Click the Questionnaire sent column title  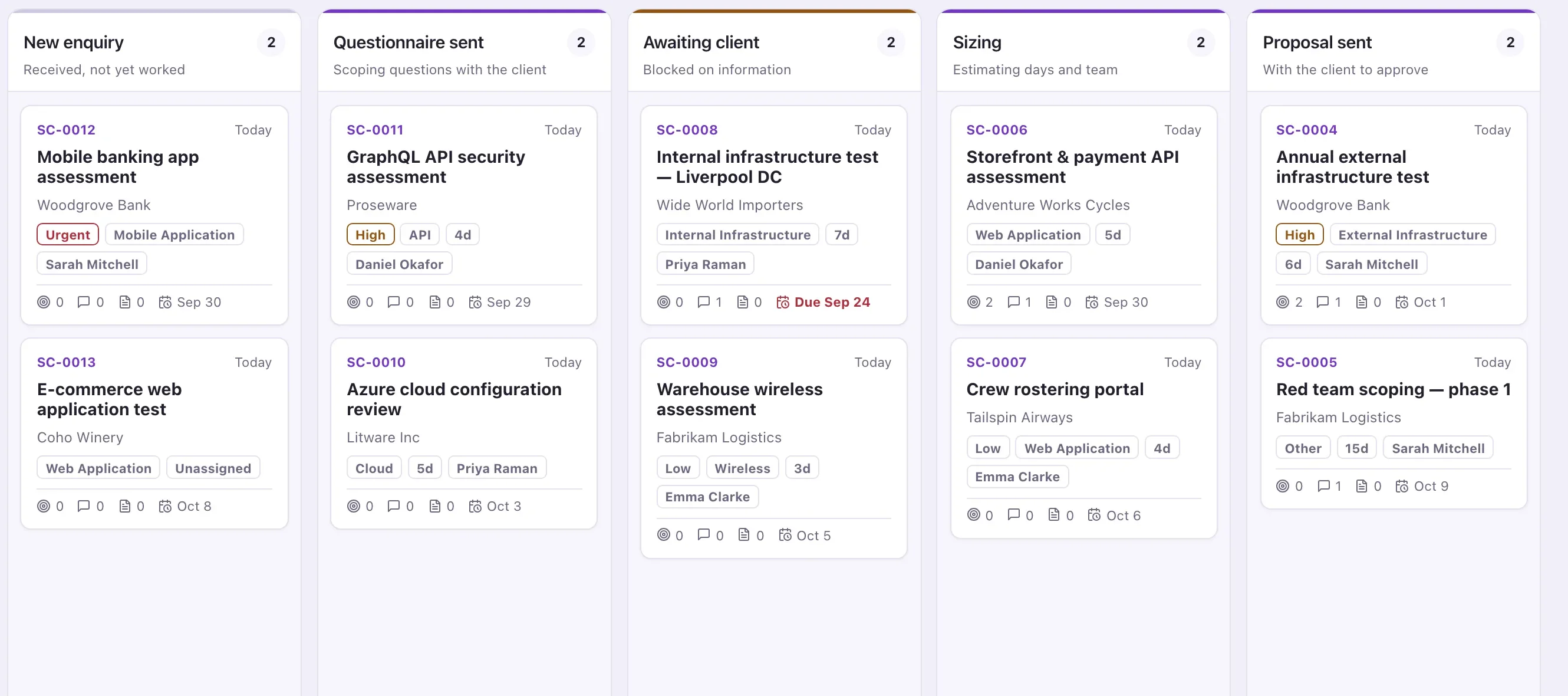pyautogui.click(x=408, y=42)
